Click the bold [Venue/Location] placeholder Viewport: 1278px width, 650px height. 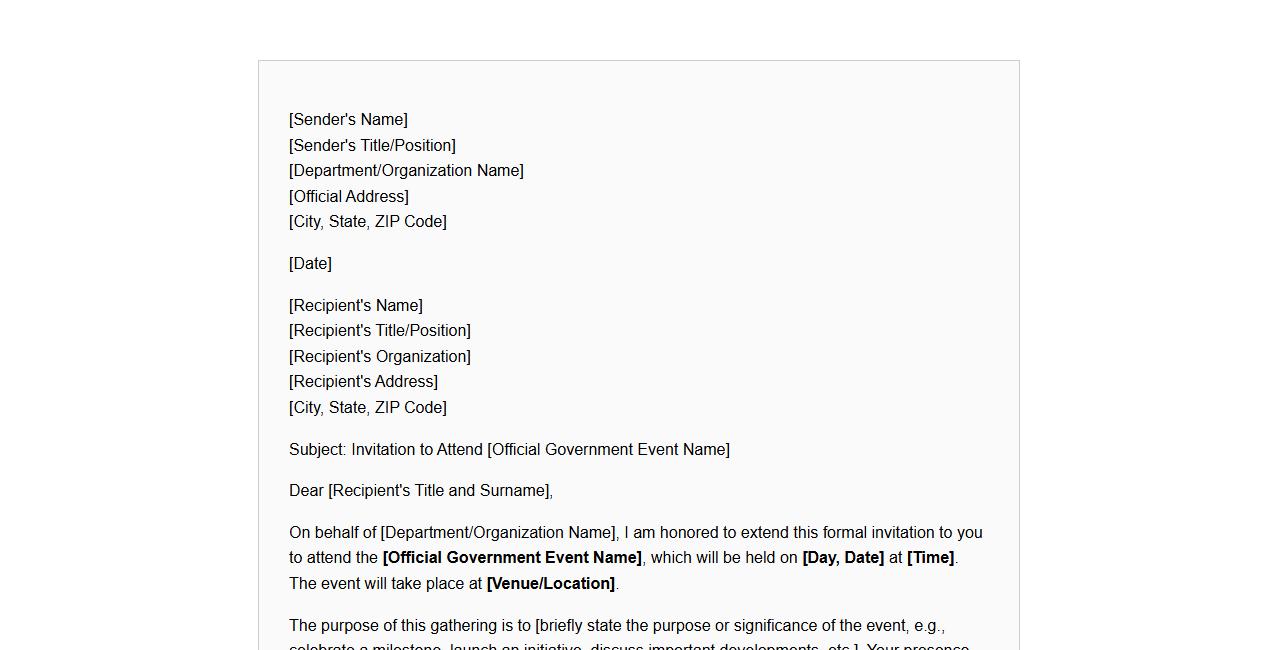point(551,584)
